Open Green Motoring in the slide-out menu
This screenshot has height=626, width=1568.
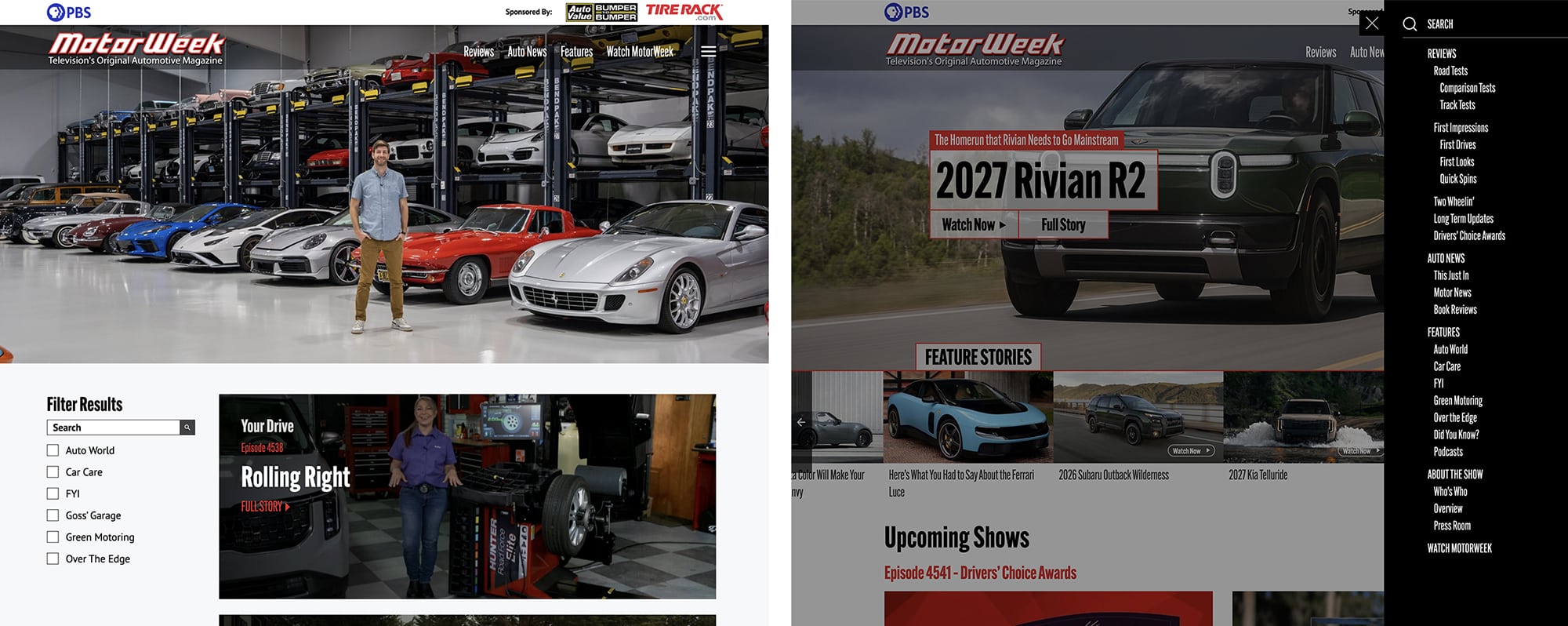pos(1457,401)
